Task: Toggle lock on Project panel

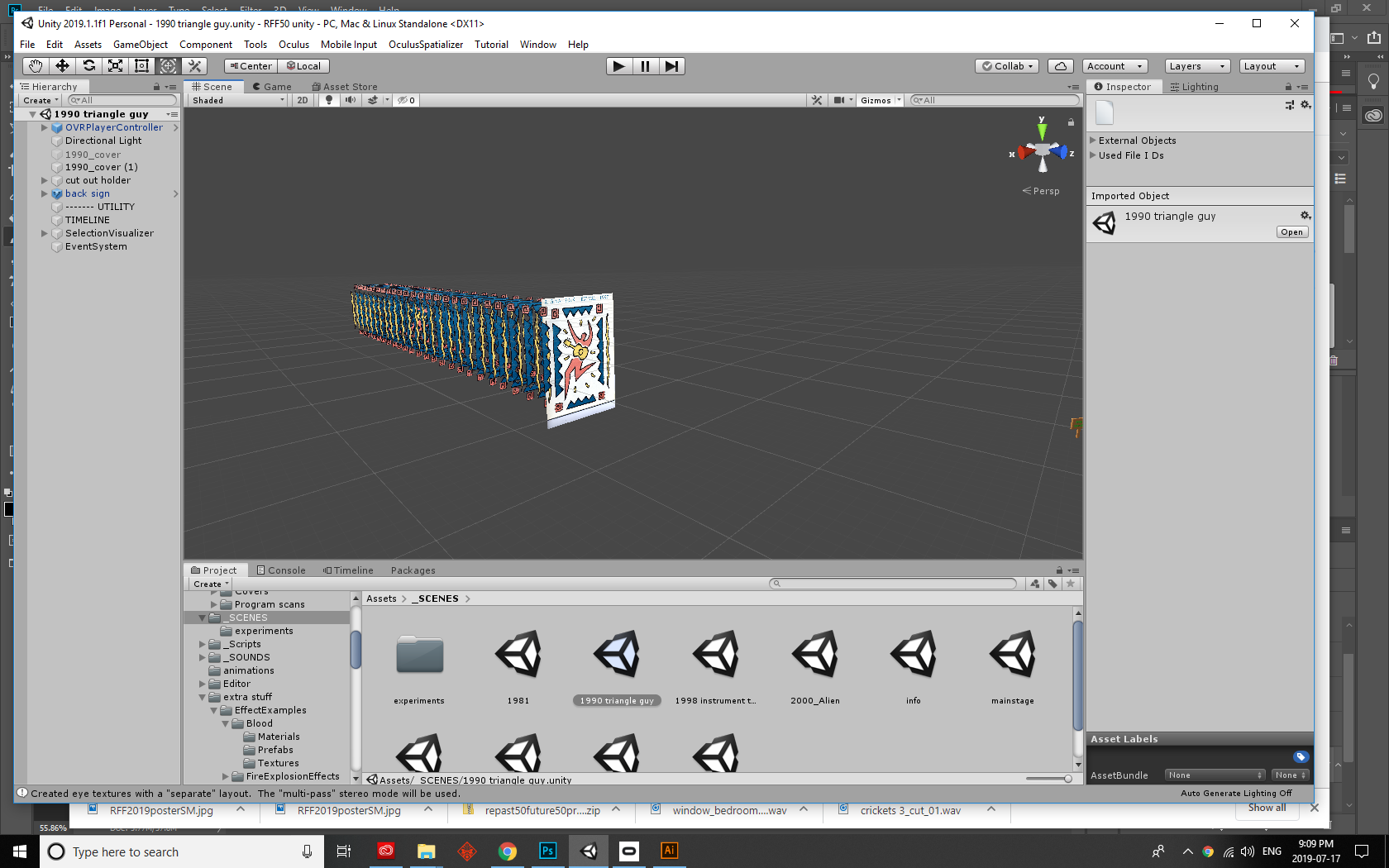Action: (1059, 570)
